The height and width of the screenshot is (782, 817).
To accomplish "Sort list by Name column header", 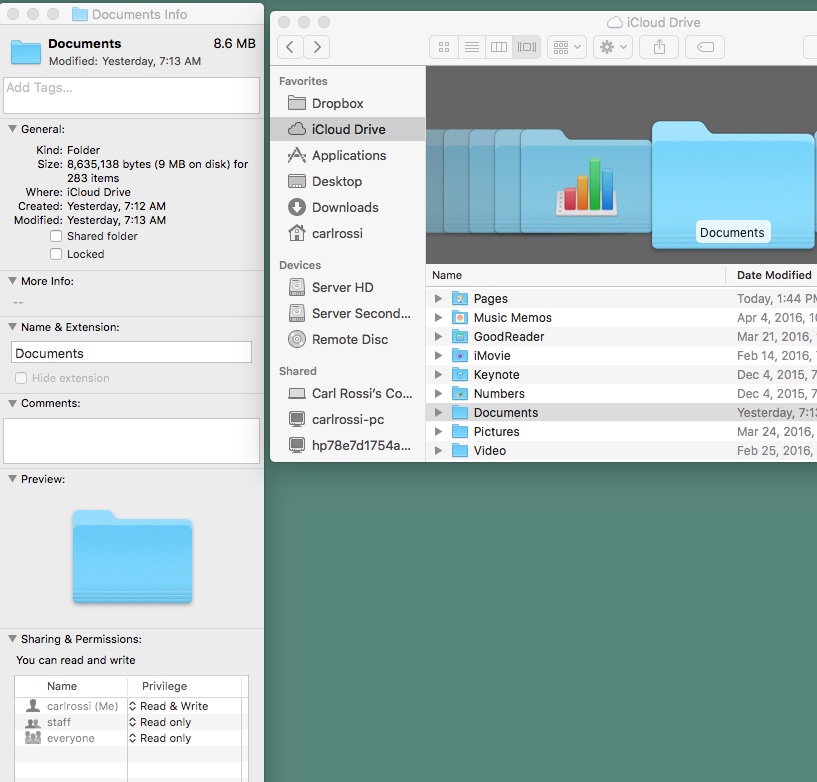I will [x=576, y=275].
